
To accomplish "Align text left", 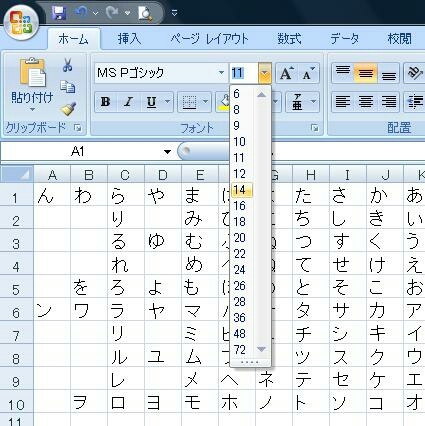I will 343,102.
